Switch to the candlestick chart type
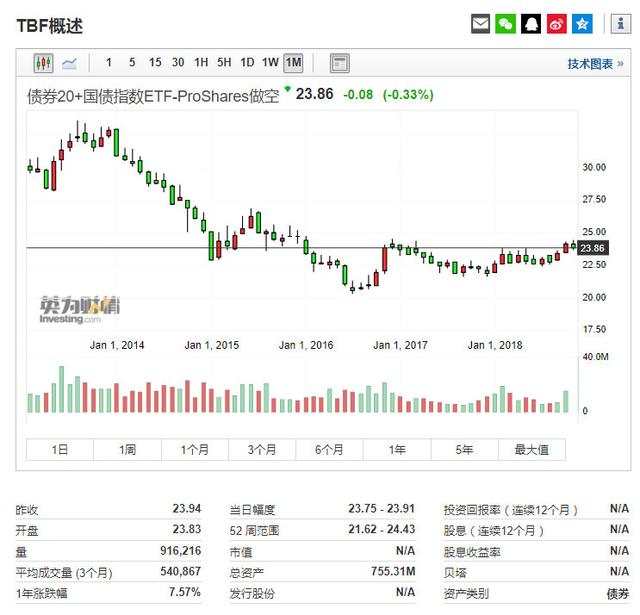Viewport: 640px width, 615px height. pos(43,63)
